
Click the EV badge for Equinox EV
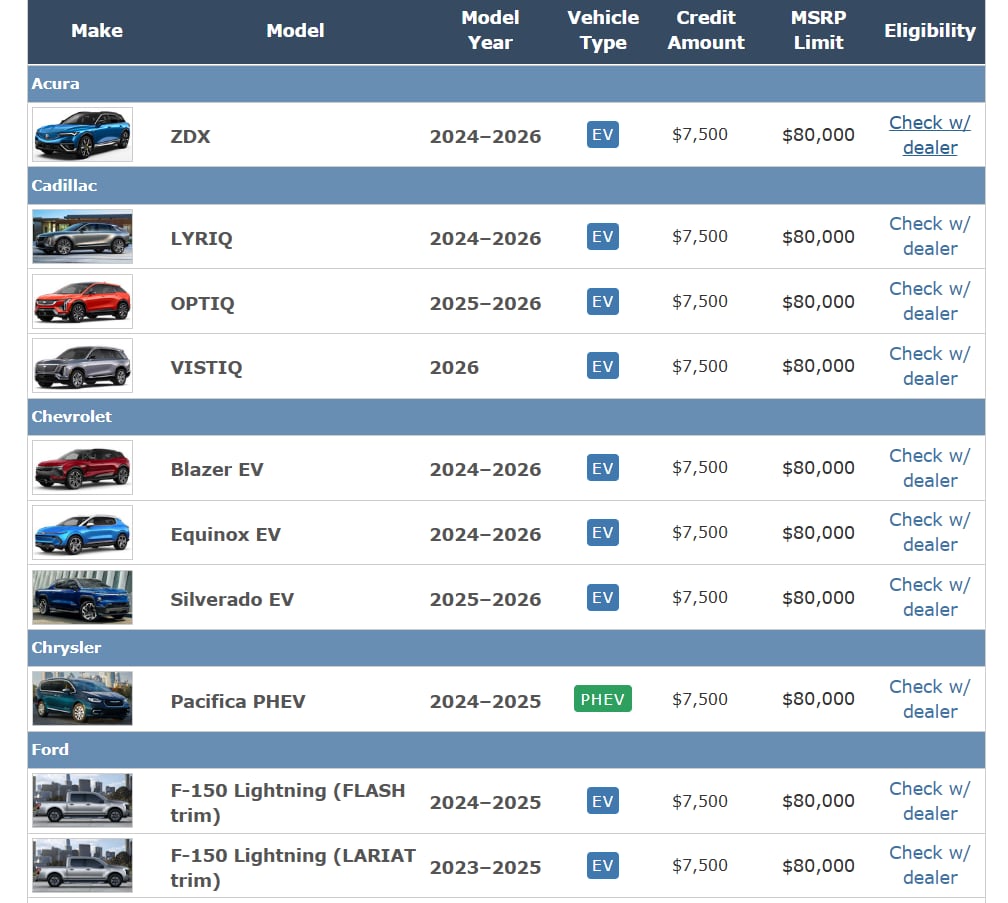(x=602, y=533)
